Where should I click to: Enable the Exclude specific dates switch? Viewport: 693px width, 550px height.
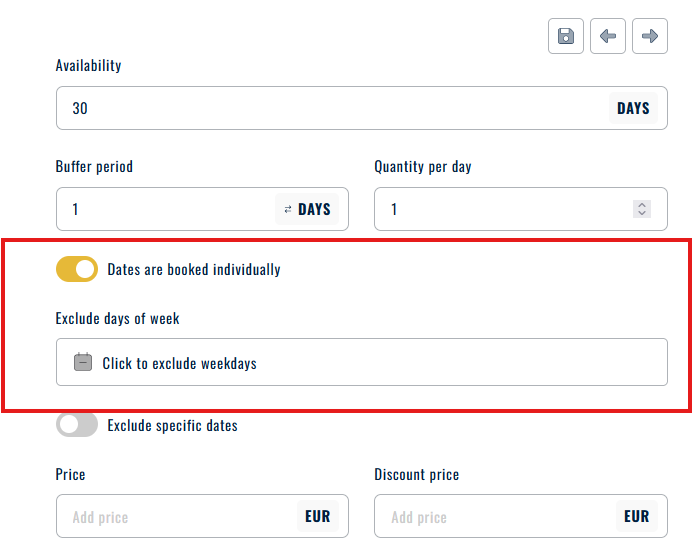(77, 425)
